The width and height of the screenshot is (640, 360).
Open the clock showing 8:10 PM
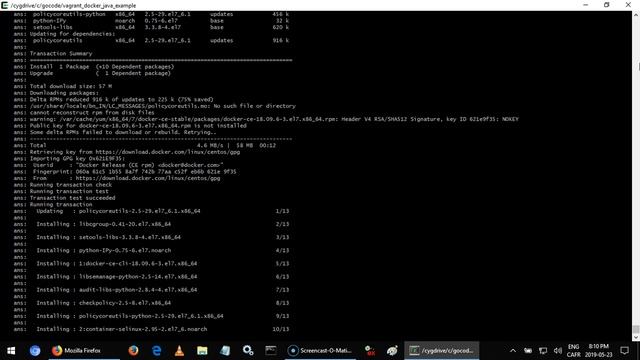click(599, 351)
